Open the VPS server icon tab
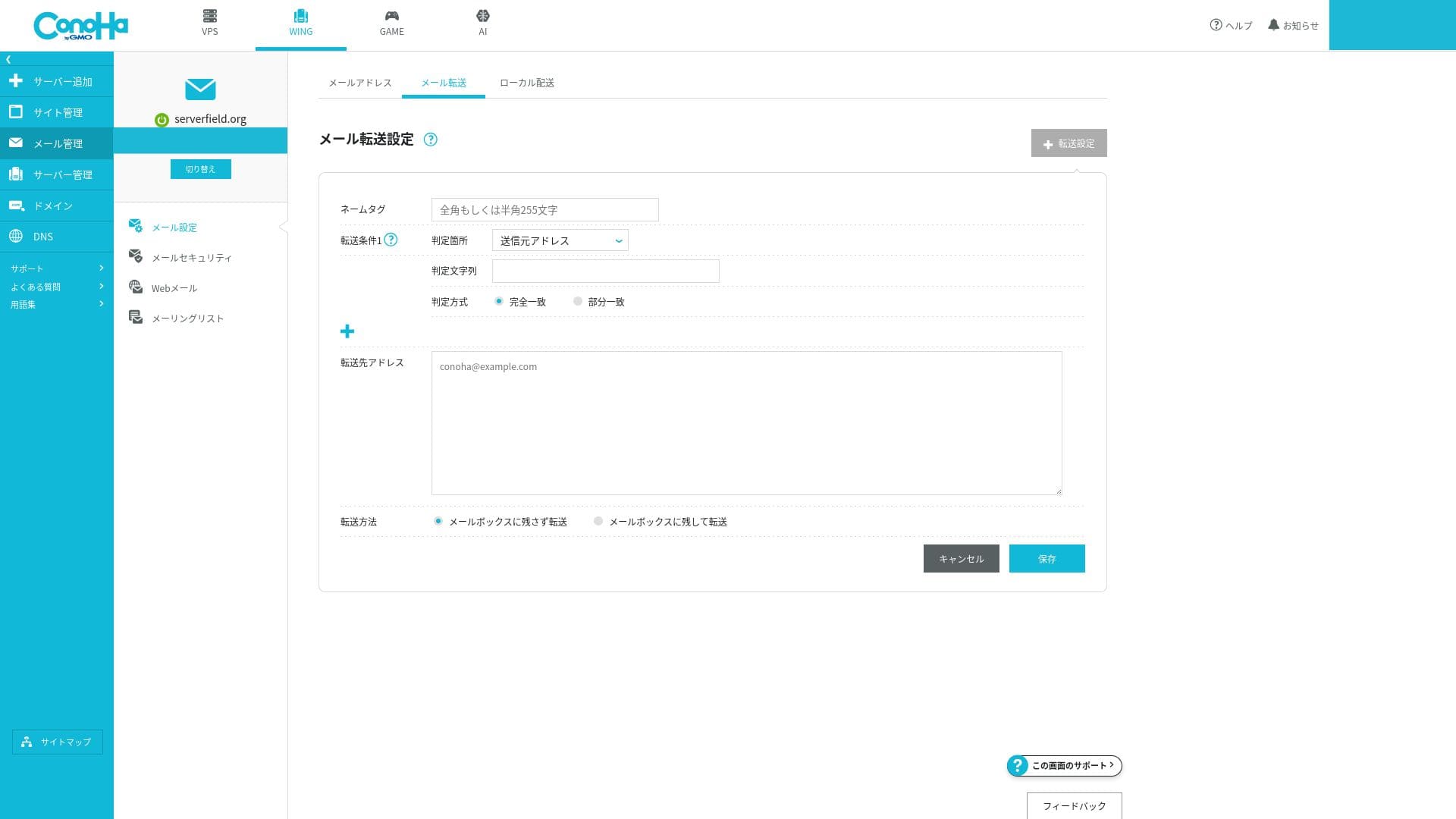Viewport: 1456px width, 819px height. click(x=209, y=17)
